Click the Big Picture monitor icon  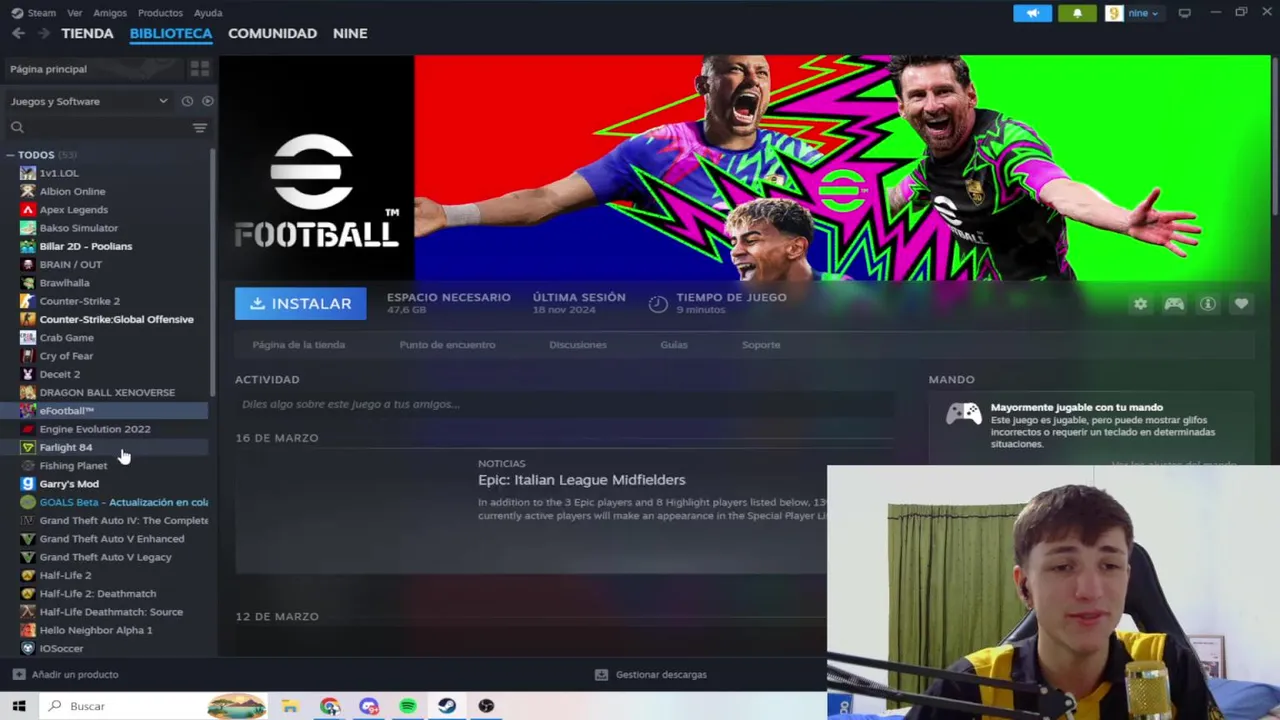(1185, 13)
